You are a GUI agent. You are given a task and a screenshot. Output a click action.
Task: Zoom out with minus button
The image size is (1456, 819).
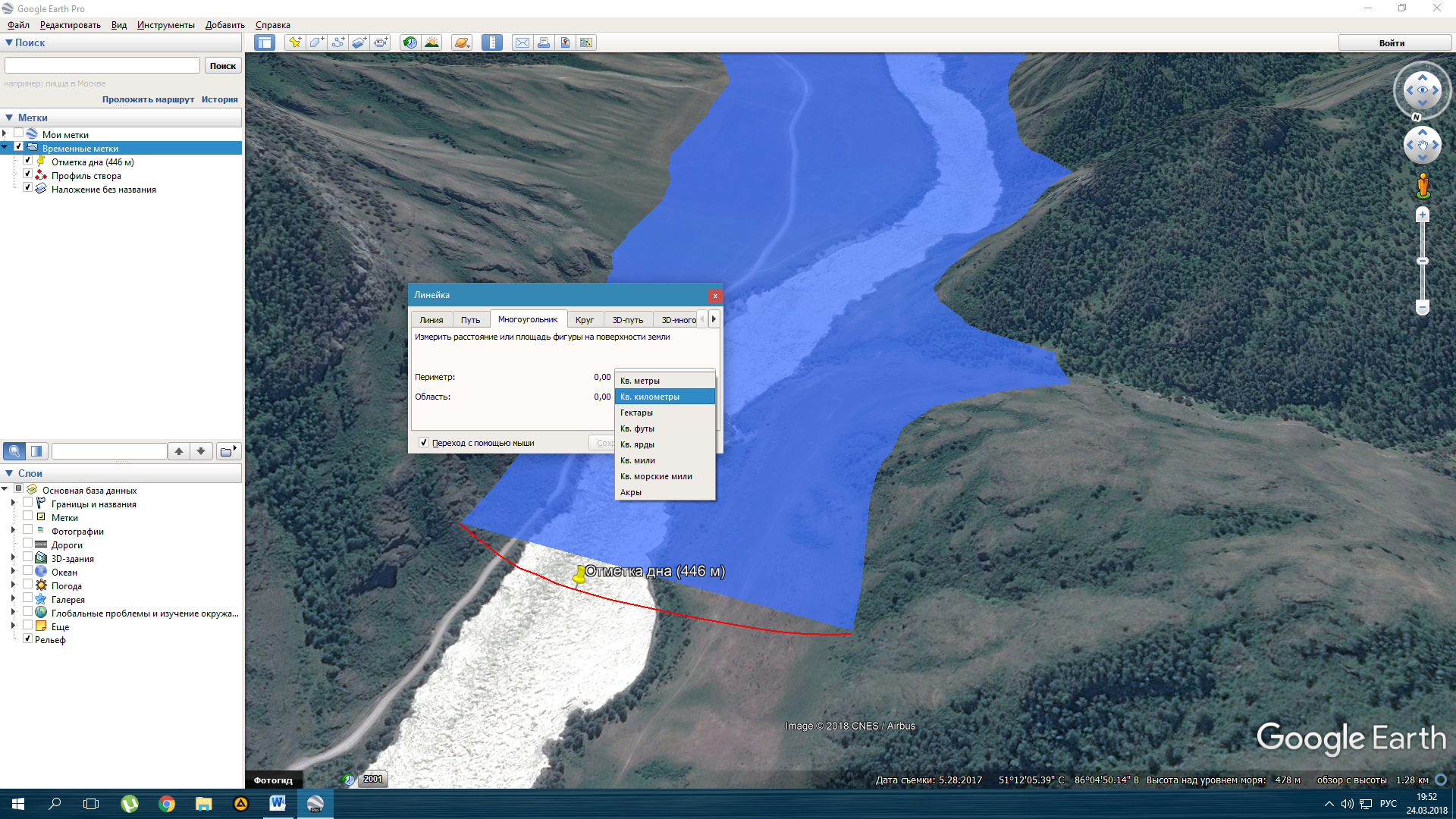[1423, 307]
